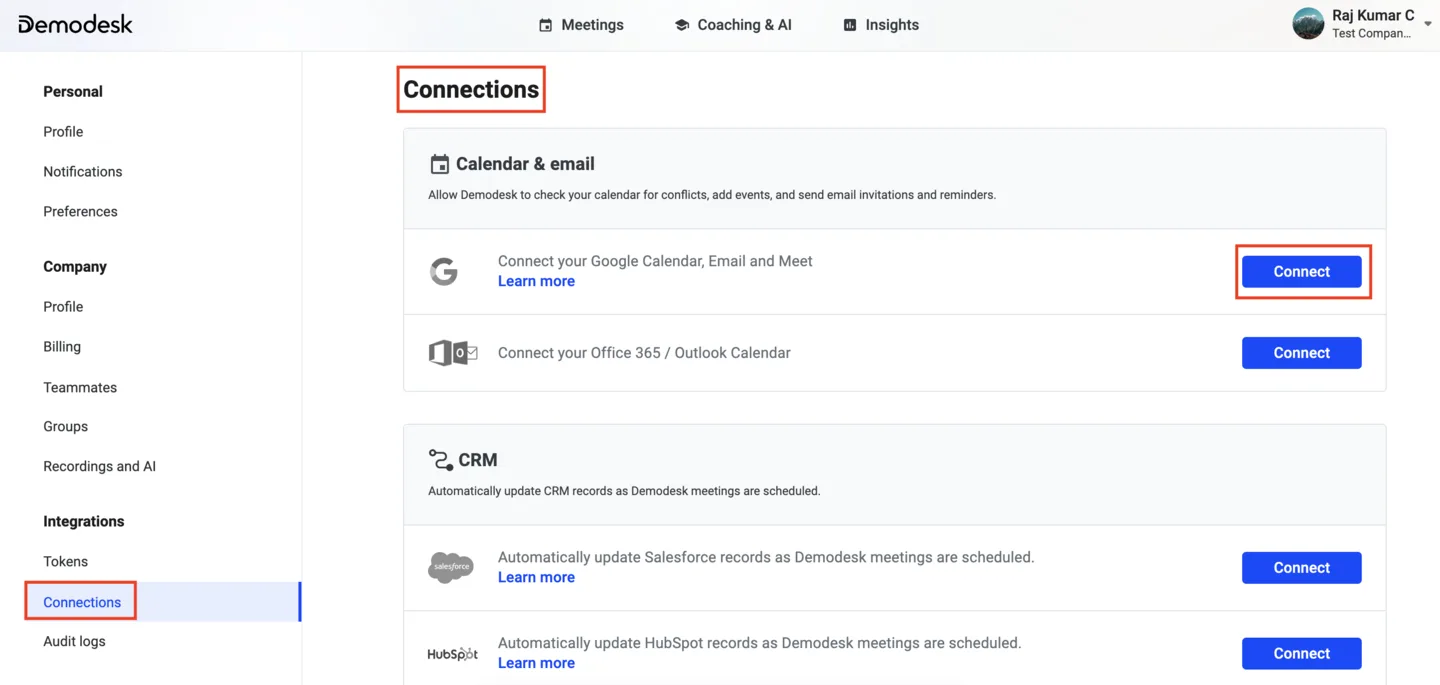Image resolution: width=1440 pixels, height=685 pixels.
Task: Open Recordings and AI settings
Action: coord(100,467)
